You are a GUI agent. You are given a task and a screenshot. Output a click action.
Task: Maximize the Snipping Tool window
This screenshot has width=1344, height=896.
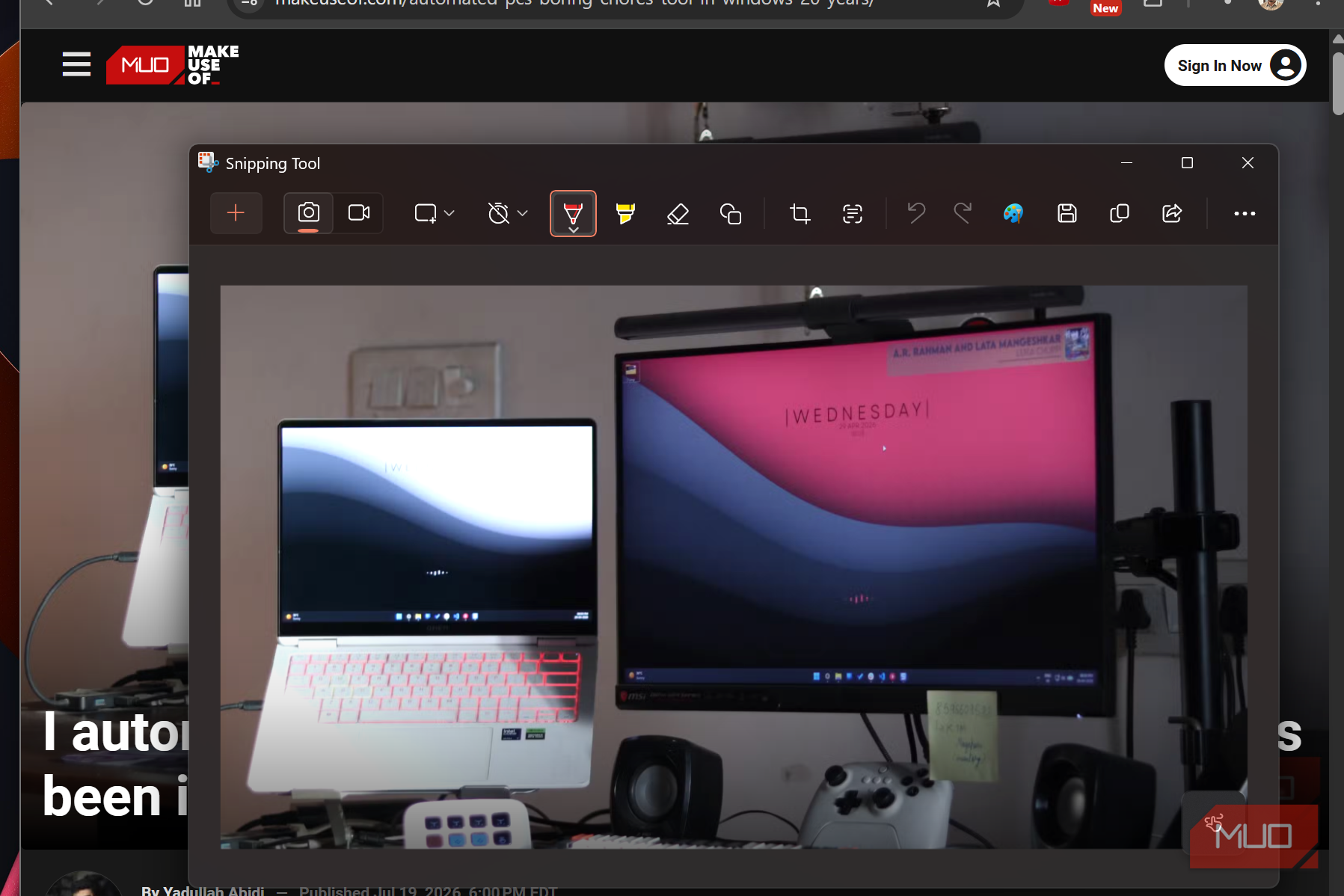click(1187, 162)
